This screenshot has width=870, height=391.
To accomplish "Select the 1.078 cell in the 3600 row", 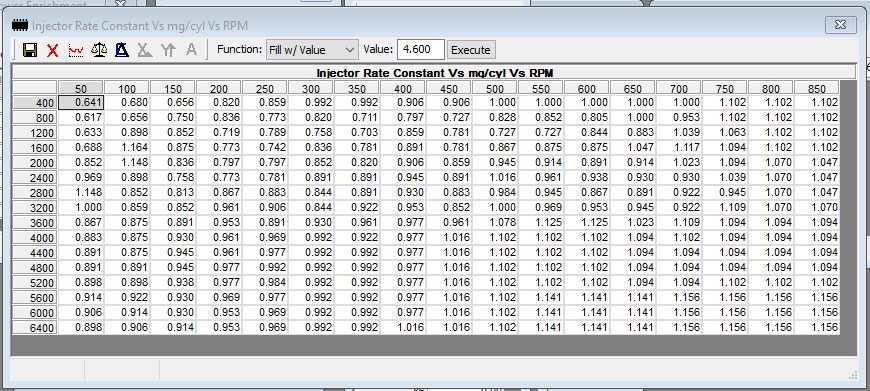I will click(495, 222).
